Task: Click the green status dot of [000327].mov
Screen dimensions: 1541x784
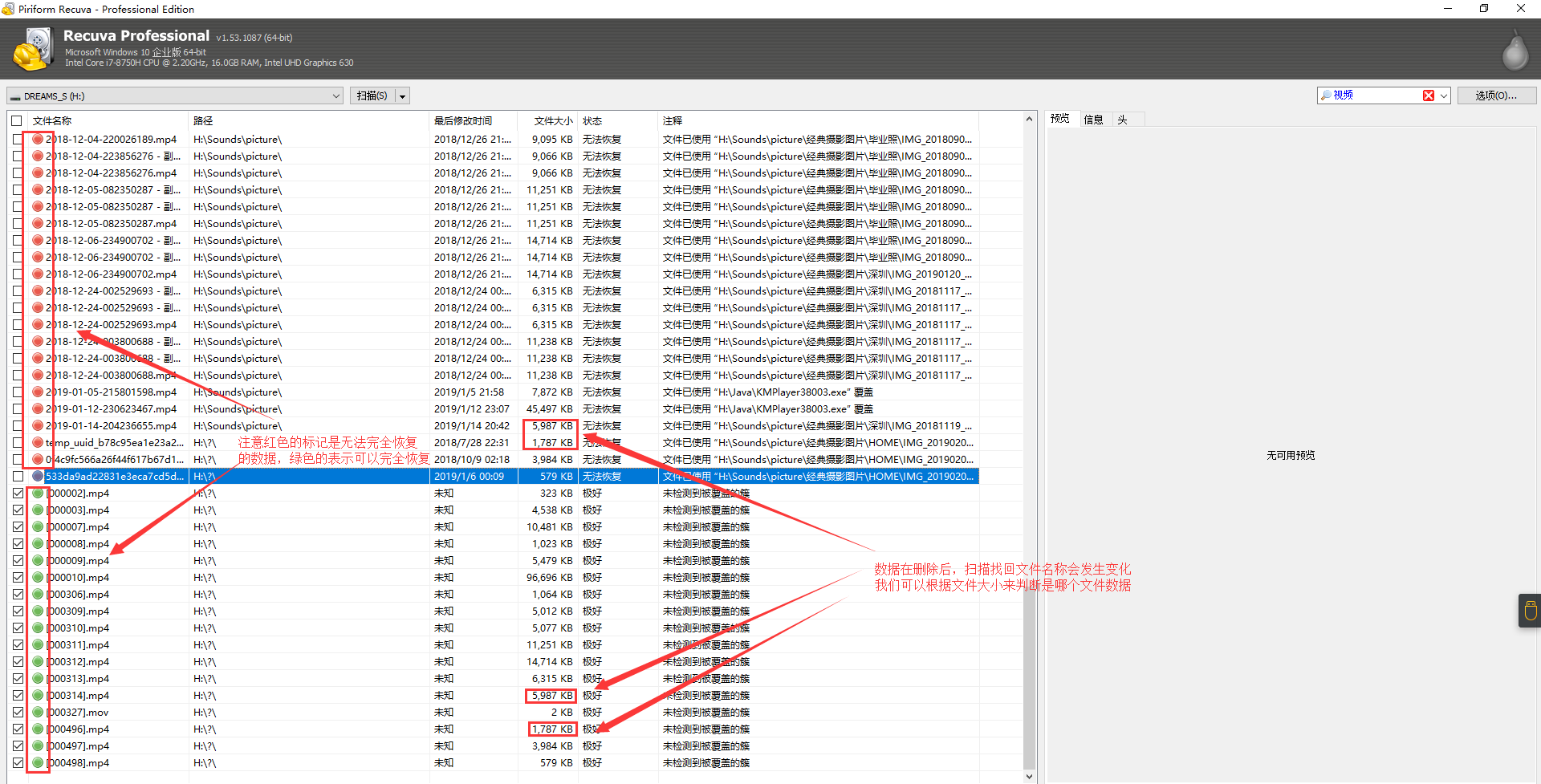Action: (x=38, y=713)
